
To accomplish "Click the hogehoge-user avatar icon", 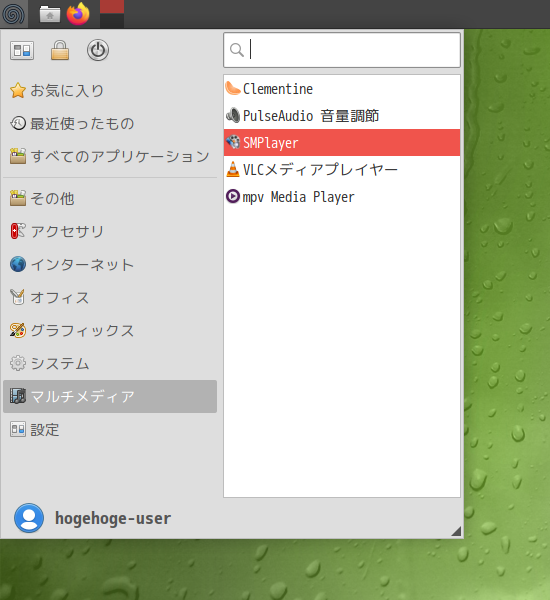I will [x=29, y=518].
